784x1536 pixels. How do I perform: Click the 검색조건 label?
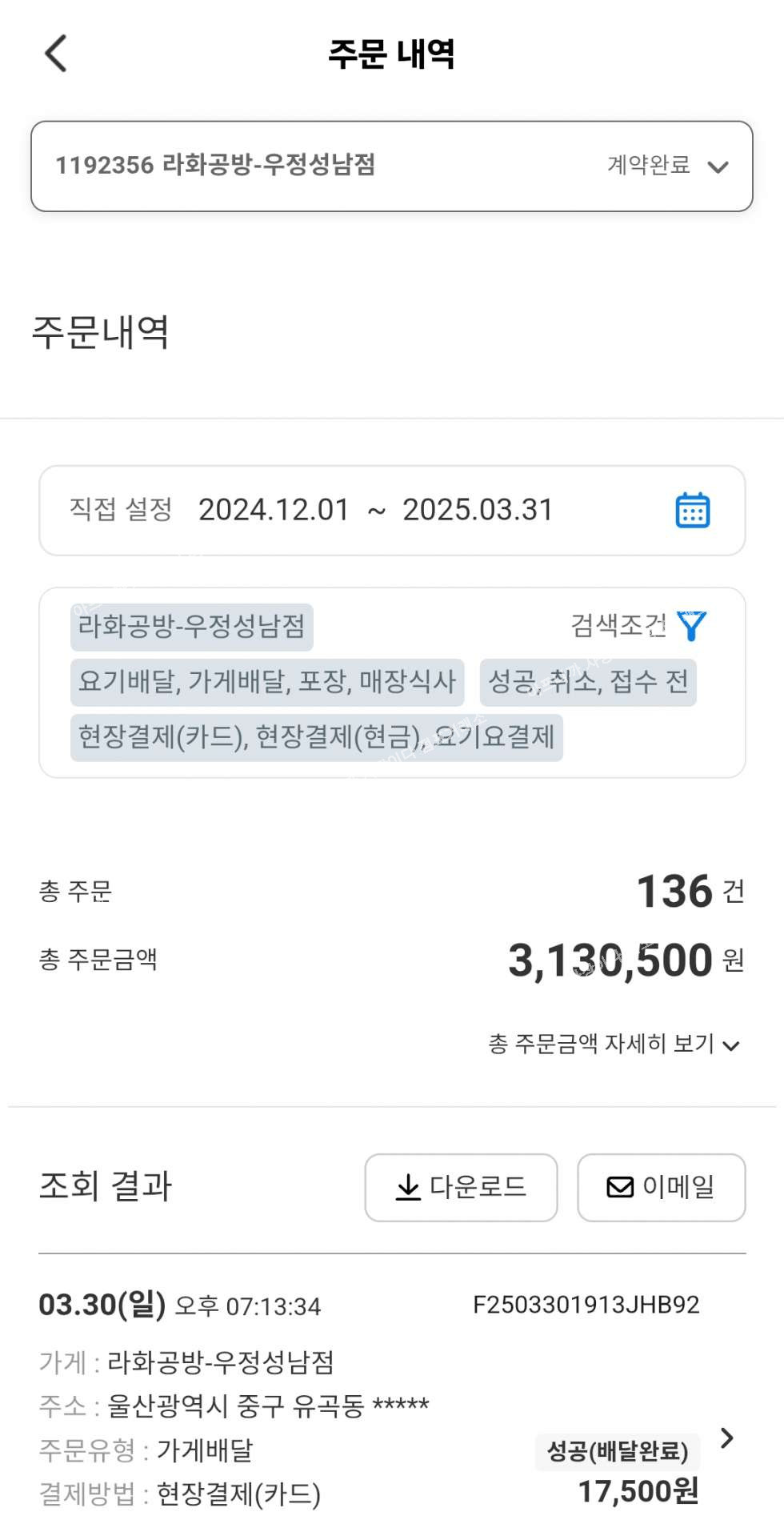(x=618, y=625)
